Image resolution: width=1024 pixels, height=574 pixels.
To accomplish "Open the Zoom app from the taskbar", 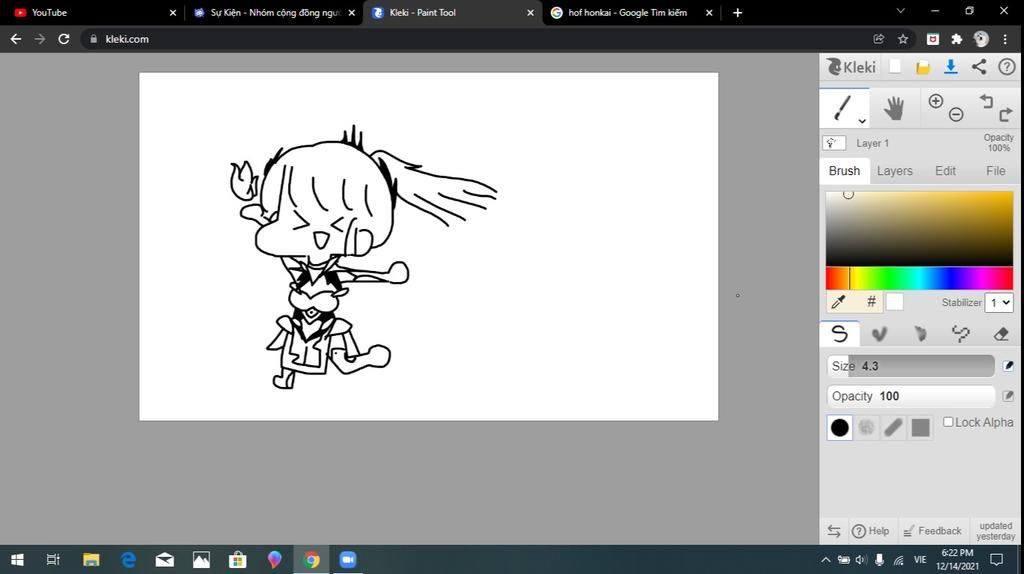I will (x=347, y=560).
